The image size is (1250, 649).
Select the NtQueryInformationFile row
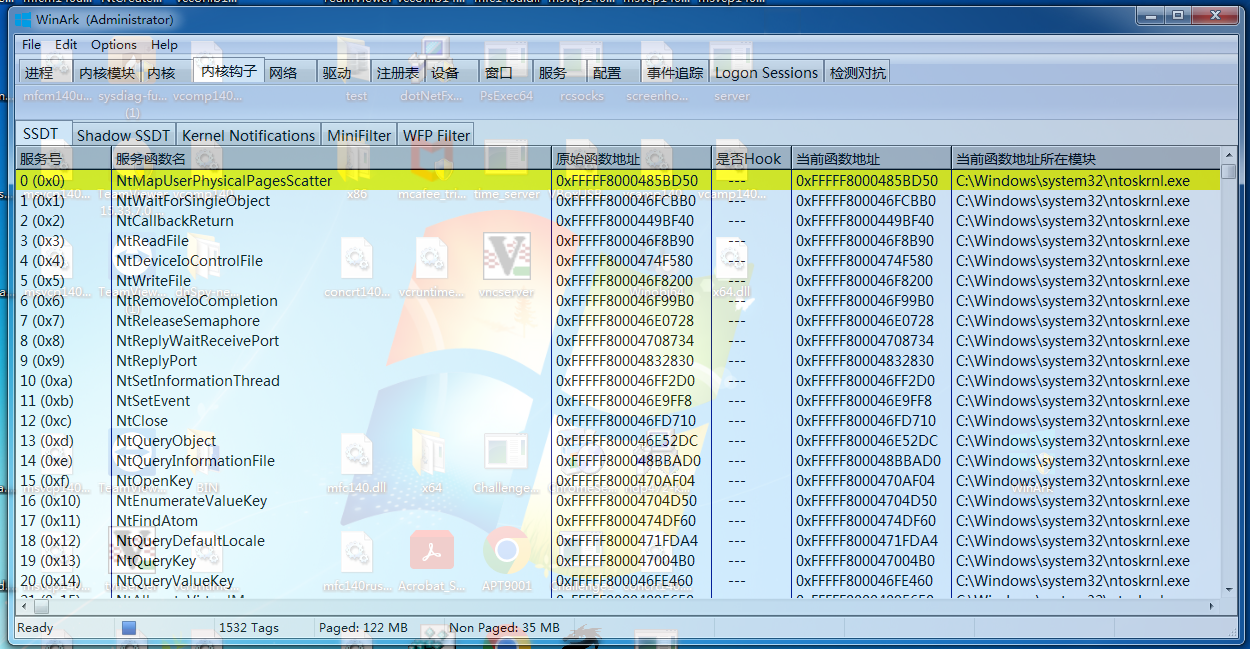pyautogui.click(x=618, y=460)
